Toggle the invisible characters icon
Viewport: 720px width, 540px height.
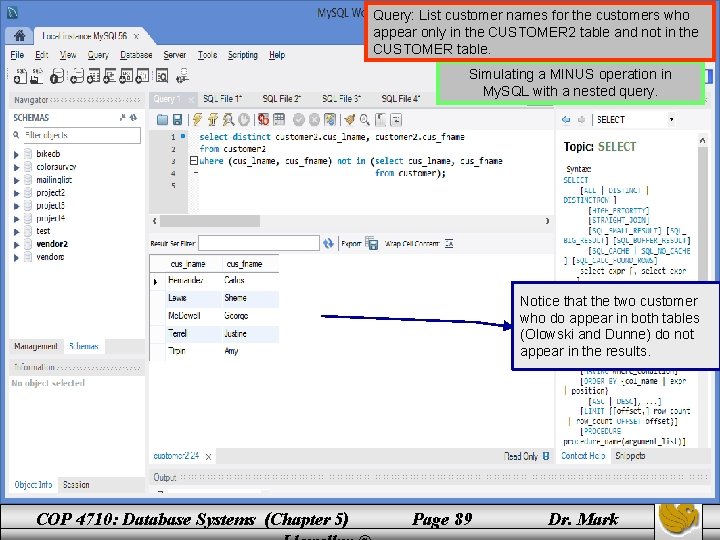(380, 120)
